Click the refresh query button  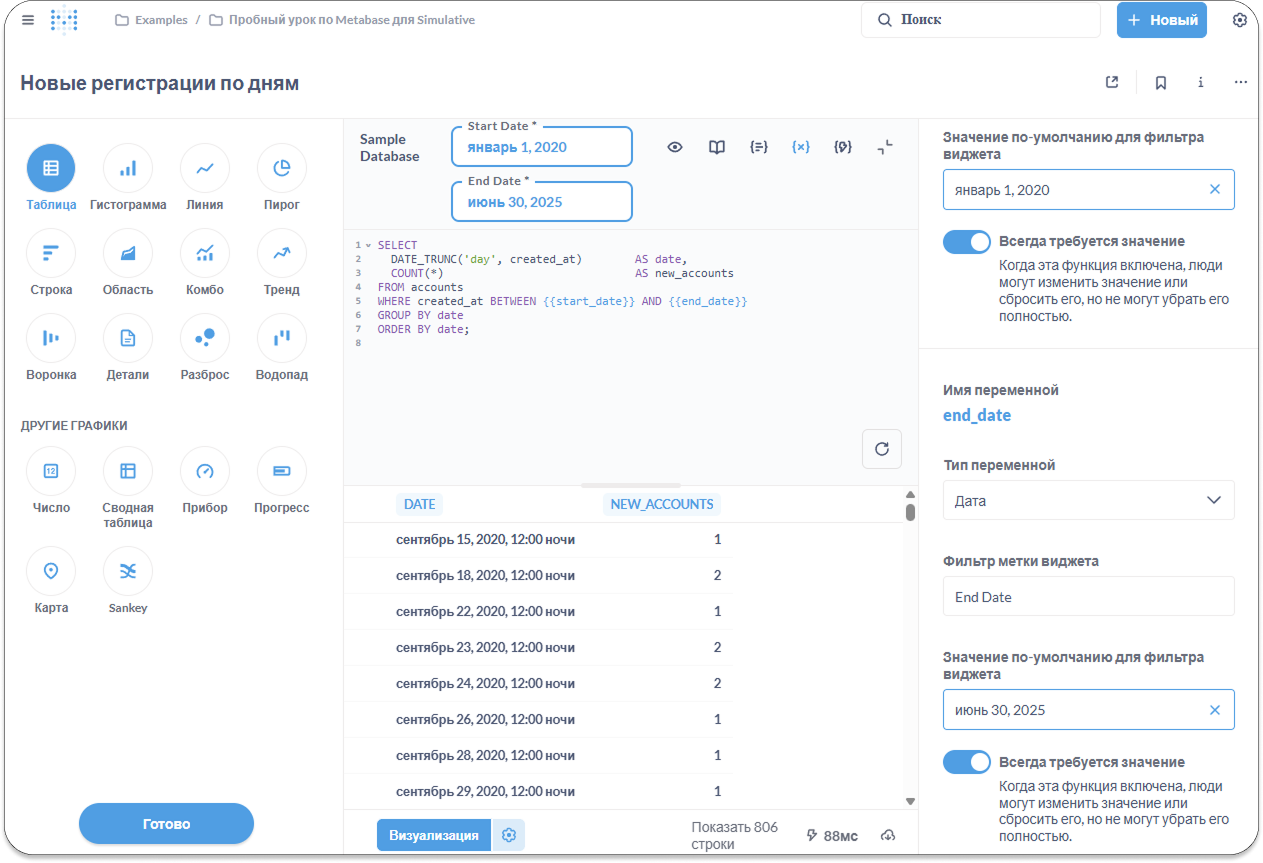[x=882, y=449]
